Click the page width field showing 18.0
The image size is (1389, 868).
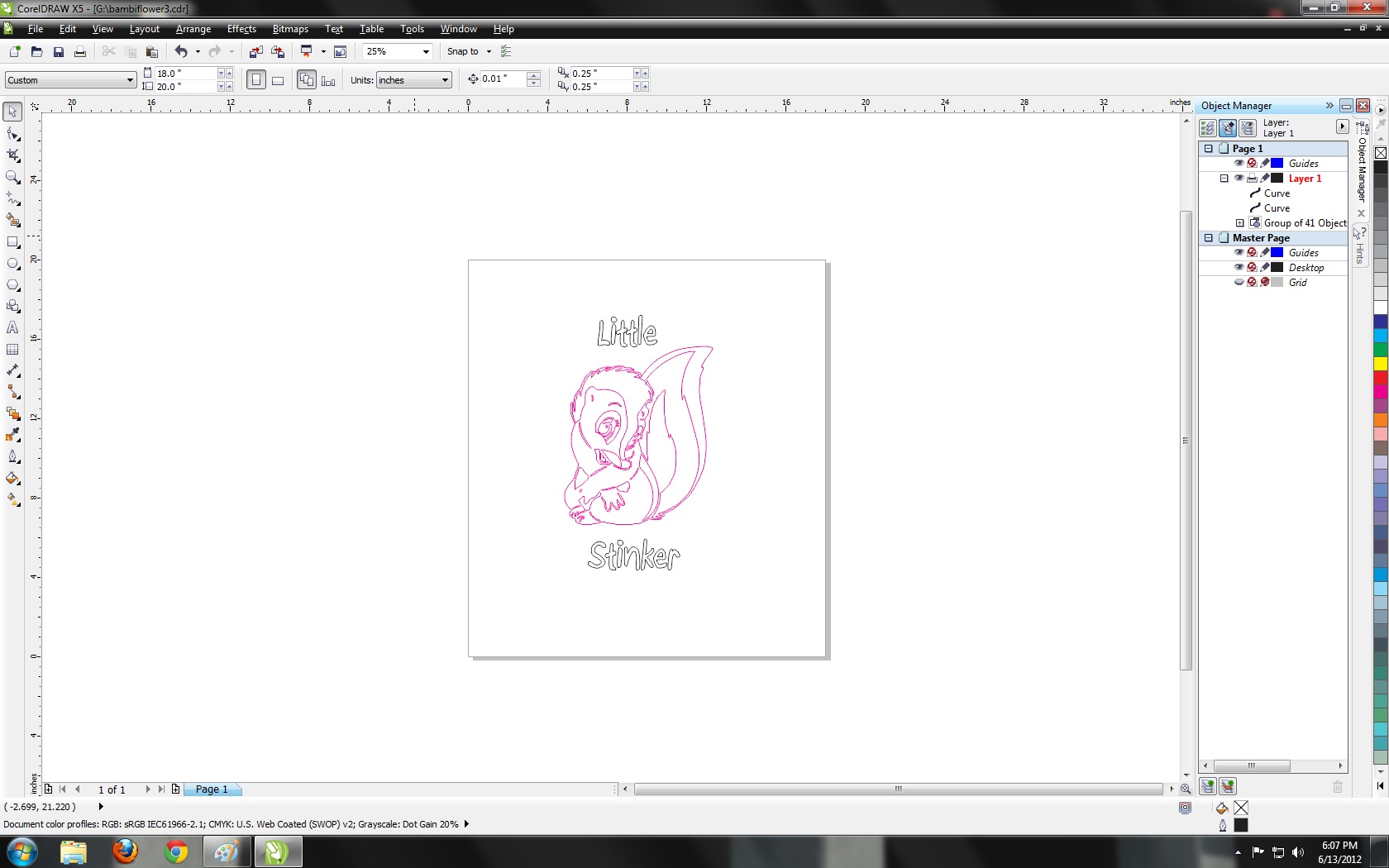pos(185,74)
